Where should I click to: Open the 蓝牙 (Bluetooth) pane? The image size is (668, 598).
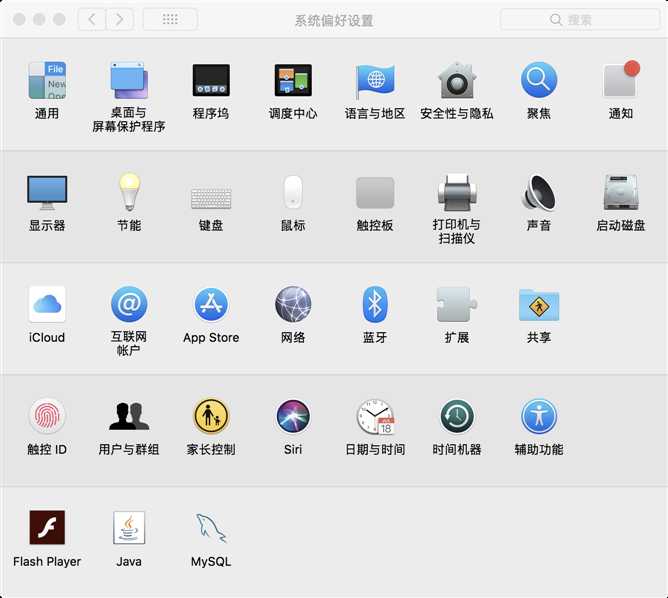tap(375, 304)
